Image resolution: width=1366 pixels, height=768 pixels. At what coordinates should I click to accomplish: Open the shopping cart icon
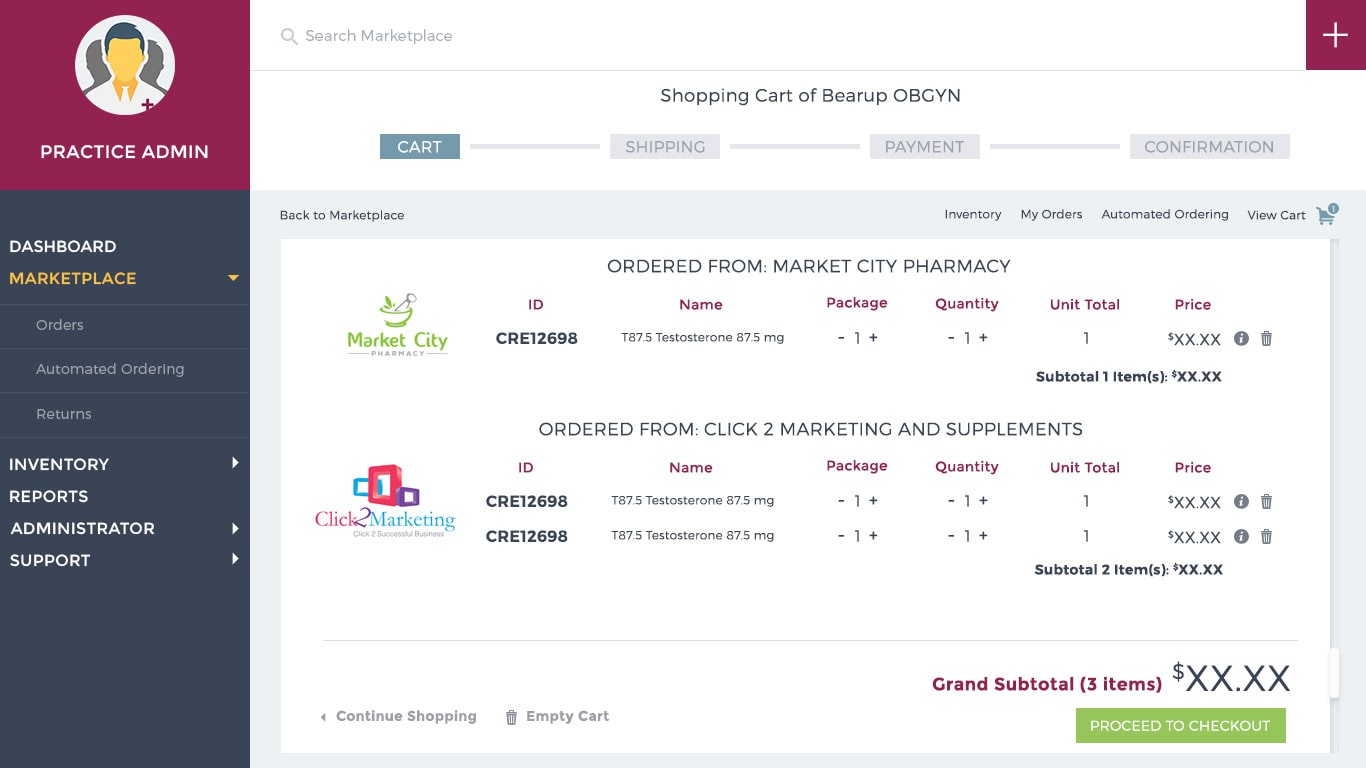1326,215
